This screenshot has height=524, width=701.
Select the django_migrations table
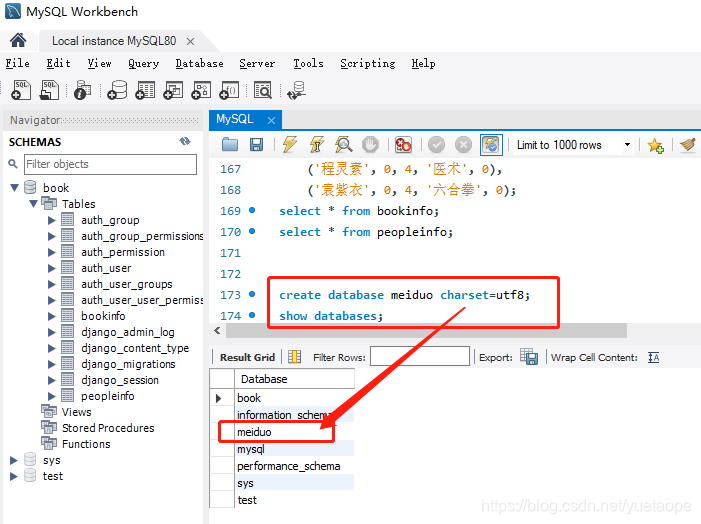(x=128, y=364)
